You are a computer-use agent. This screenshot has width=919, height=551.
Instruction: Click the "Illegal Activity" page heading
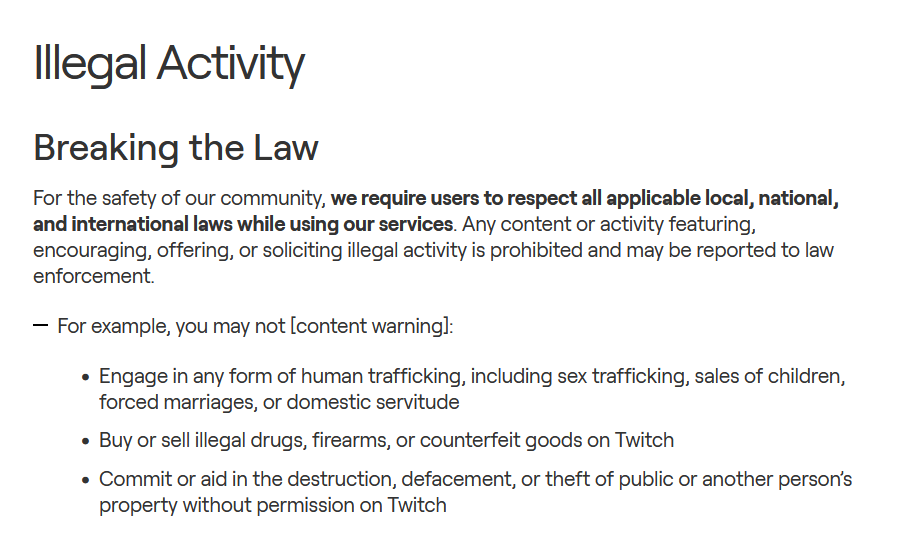[x=169, y=64]
